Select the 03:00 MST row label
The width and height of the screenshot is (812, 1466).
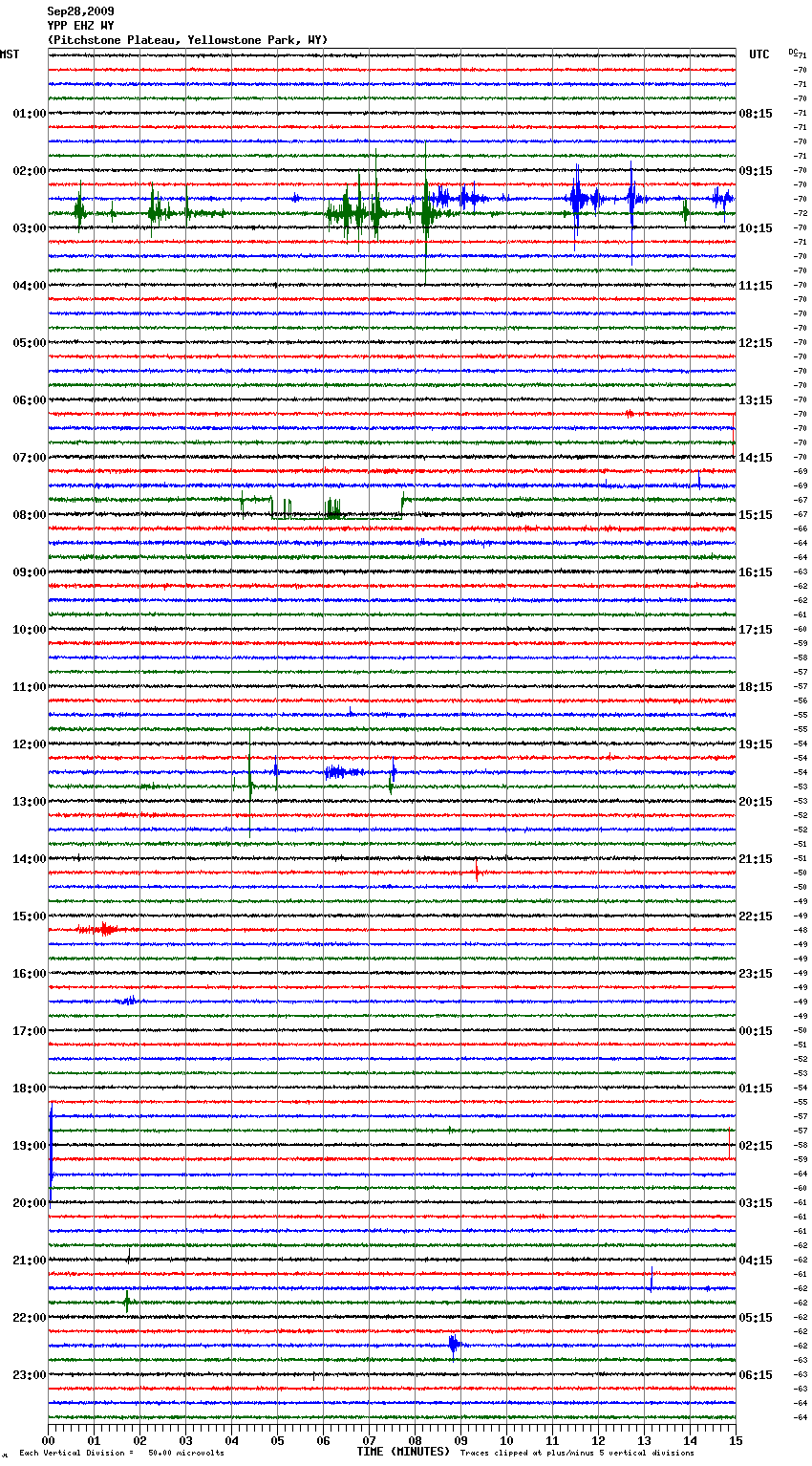[x=29, y=228]
